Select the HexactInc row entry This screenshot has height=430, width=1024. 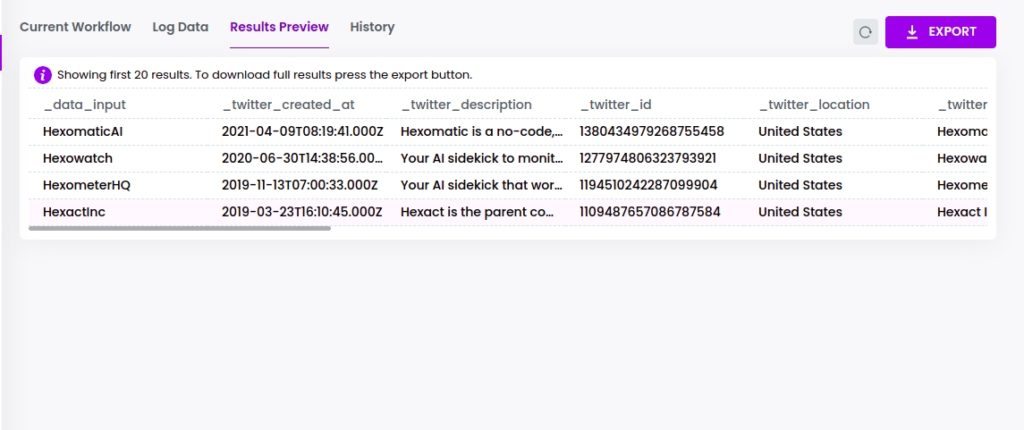pos(74,212)
